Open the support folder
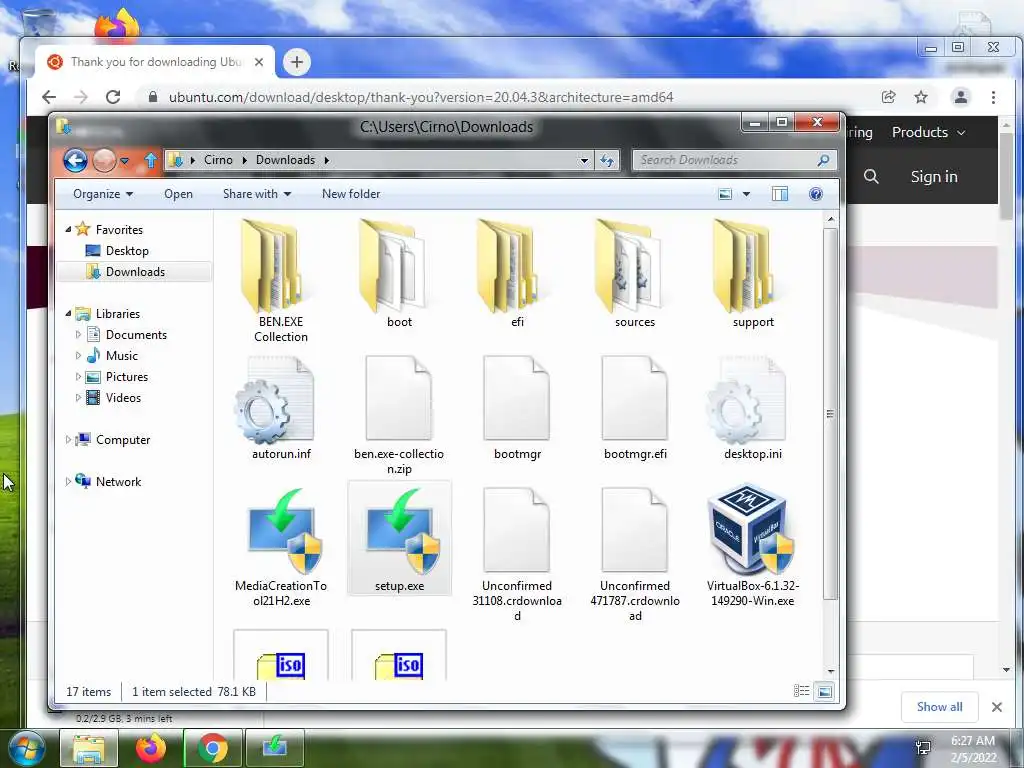This screenshot has width=1024, height=768. pos(753,274)
